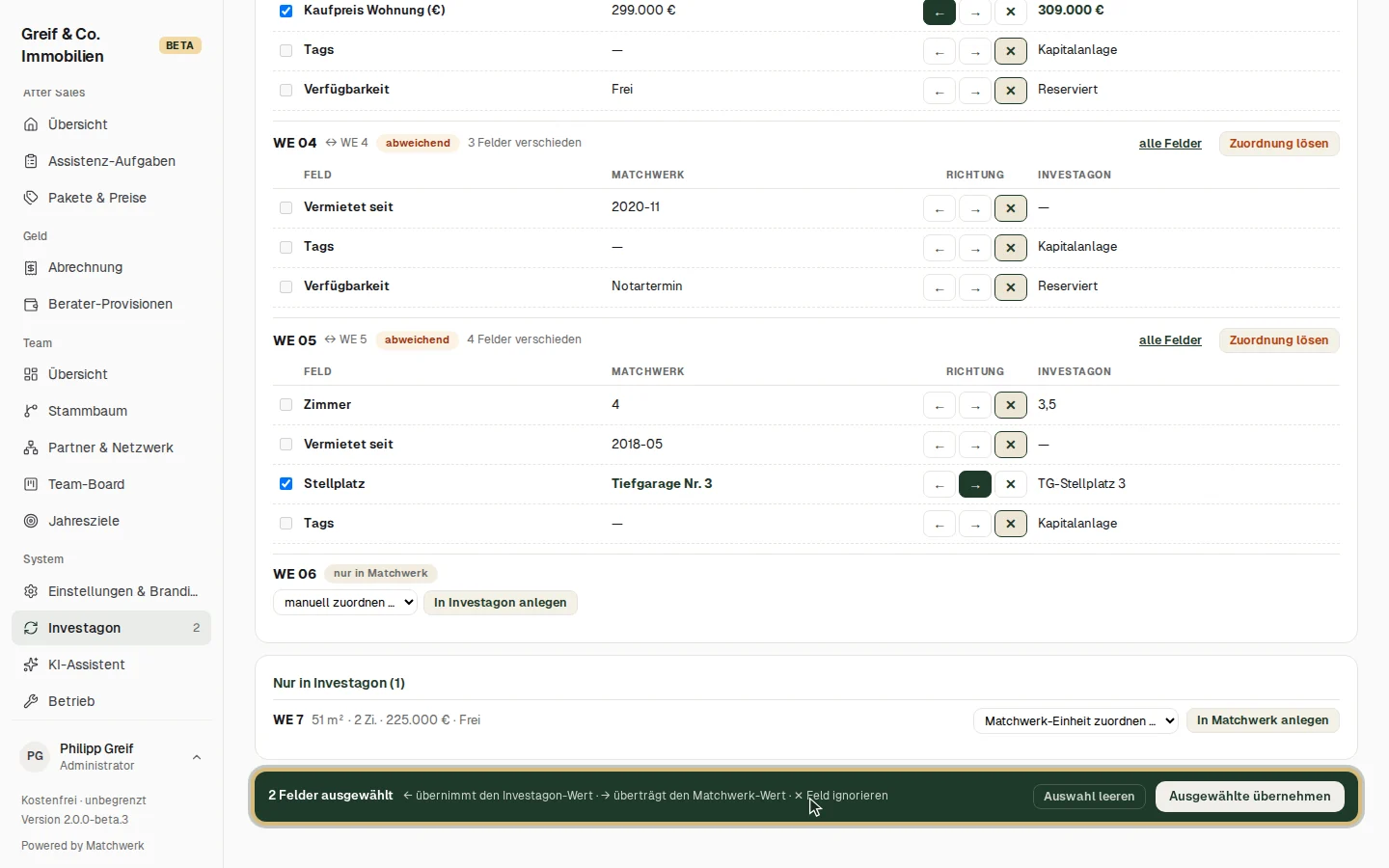The width and height of the screenshot is (1389, 868).
Task: Click ignore X for Stellplatz row
Action: coord(1011,484)
